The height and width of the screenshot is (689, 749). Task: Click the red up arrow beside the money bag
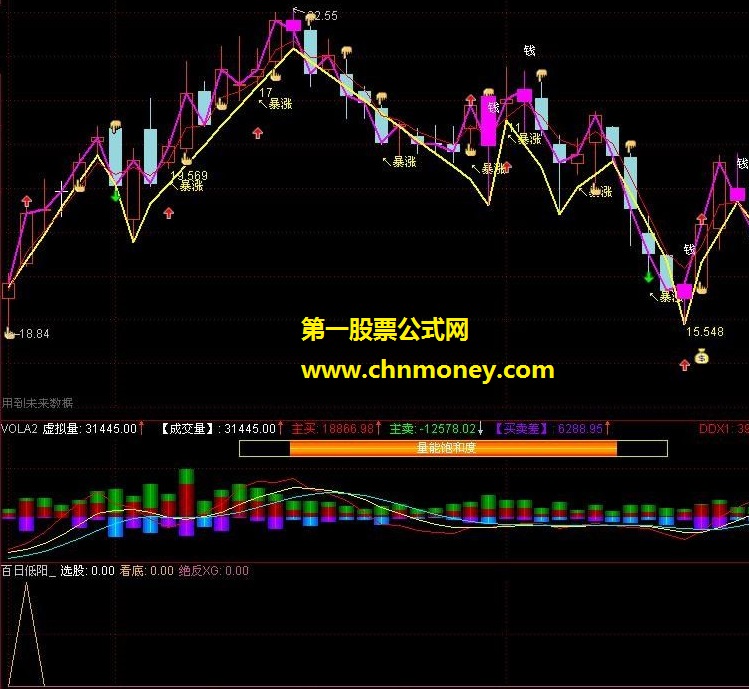click(685, 365)
